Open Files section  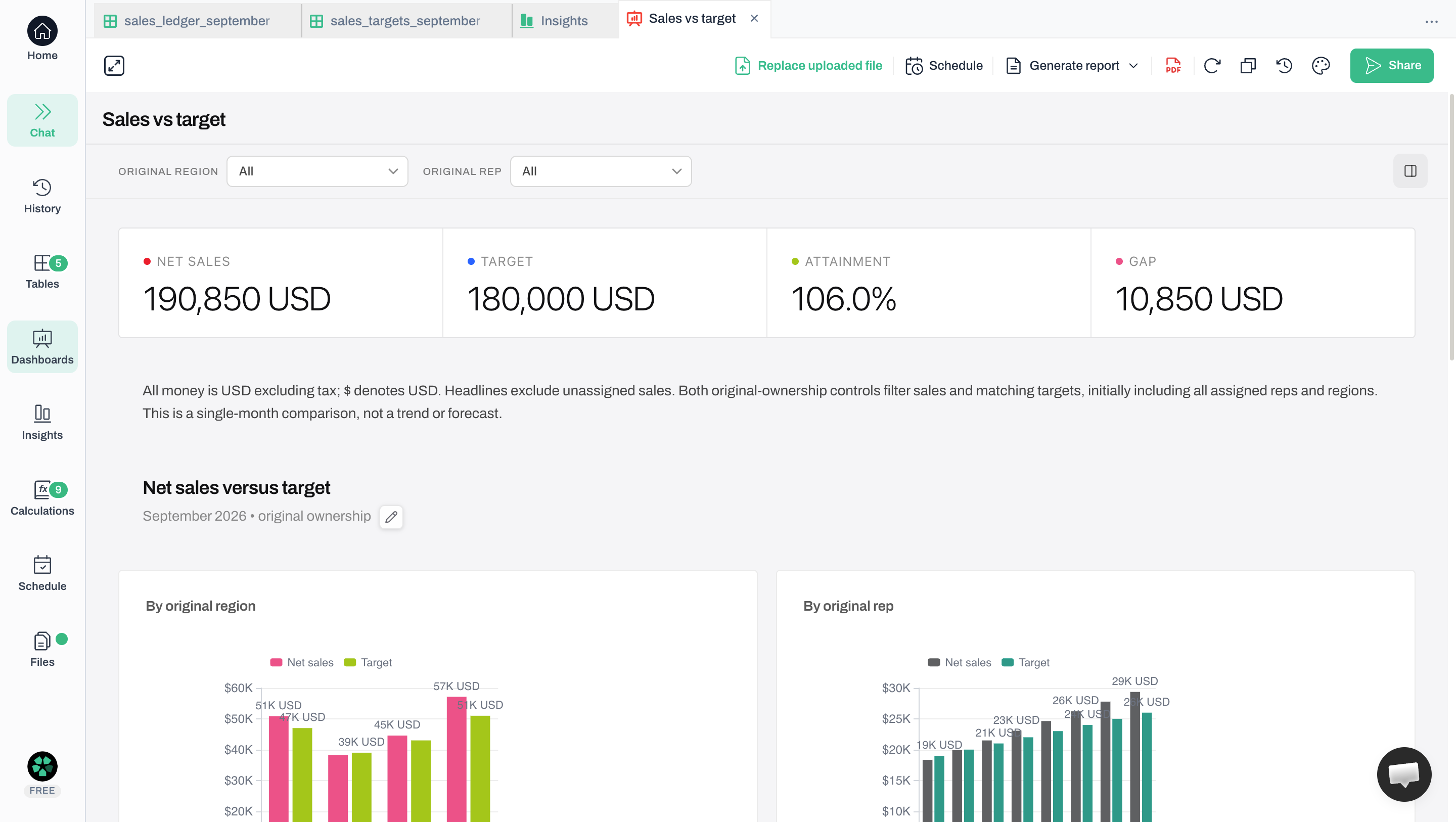[42, 649]
